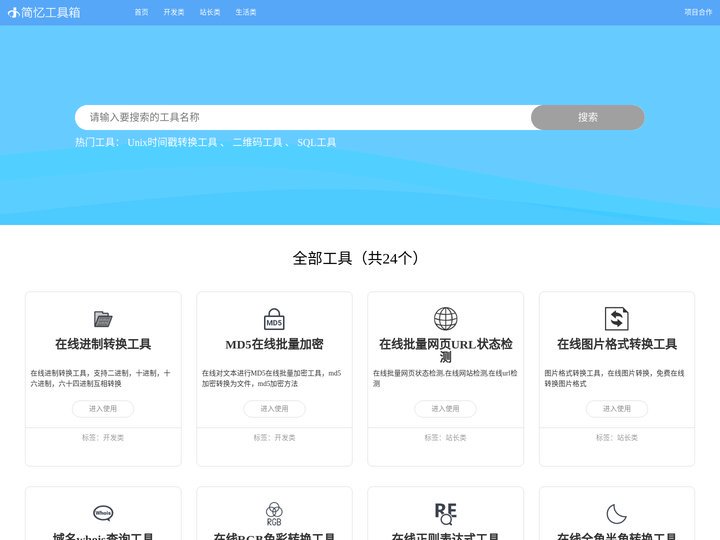Click the RGB color circles icon
Viewport: 720px width, 540px height.
(x=274, y=514)
